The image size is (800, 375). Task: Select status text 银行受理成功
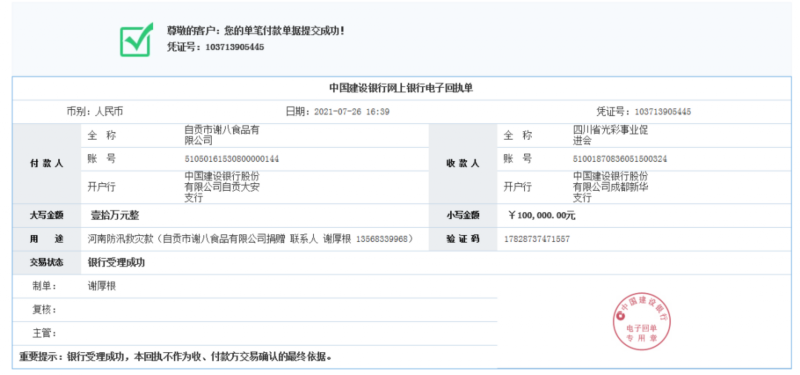[x=117, y=263]
